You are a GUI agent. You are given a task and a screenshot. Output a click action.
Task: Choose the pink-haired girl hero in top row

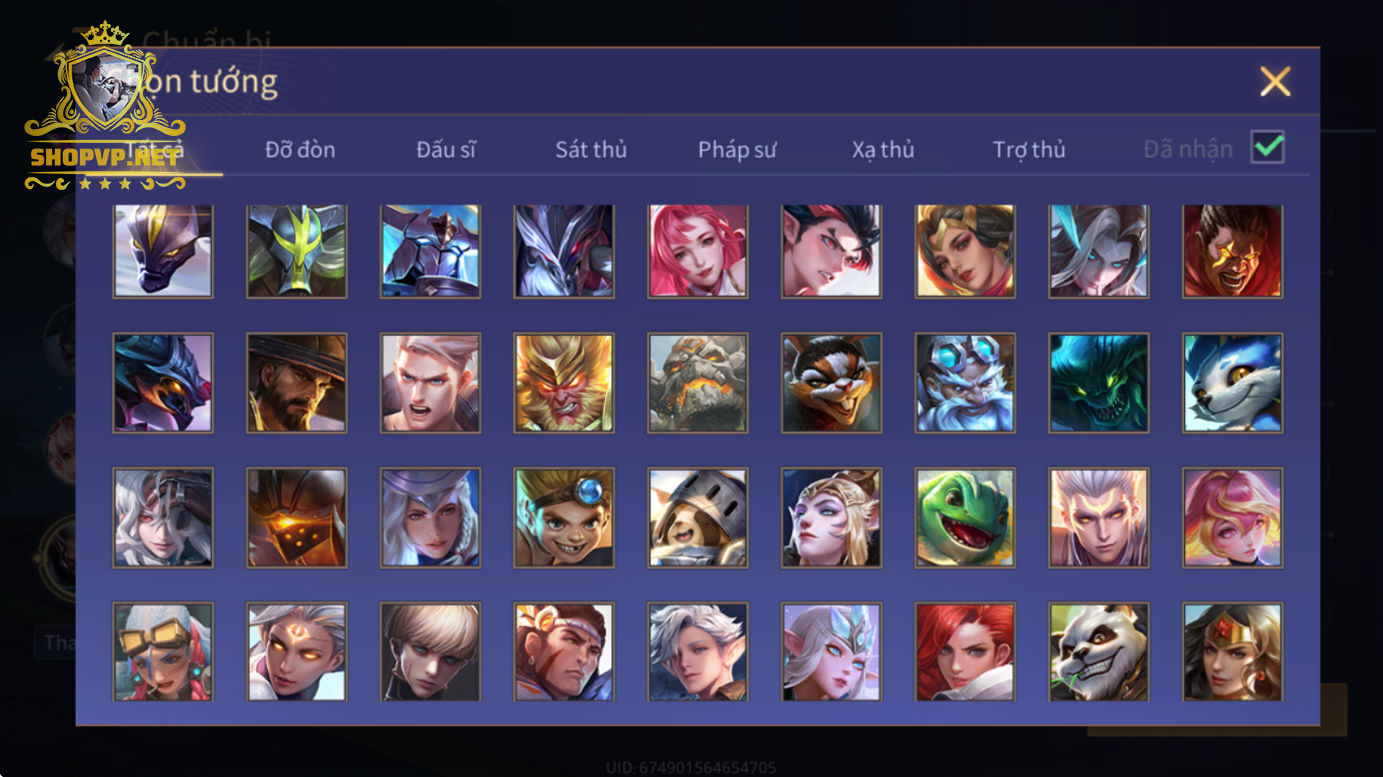pos(698,251)
